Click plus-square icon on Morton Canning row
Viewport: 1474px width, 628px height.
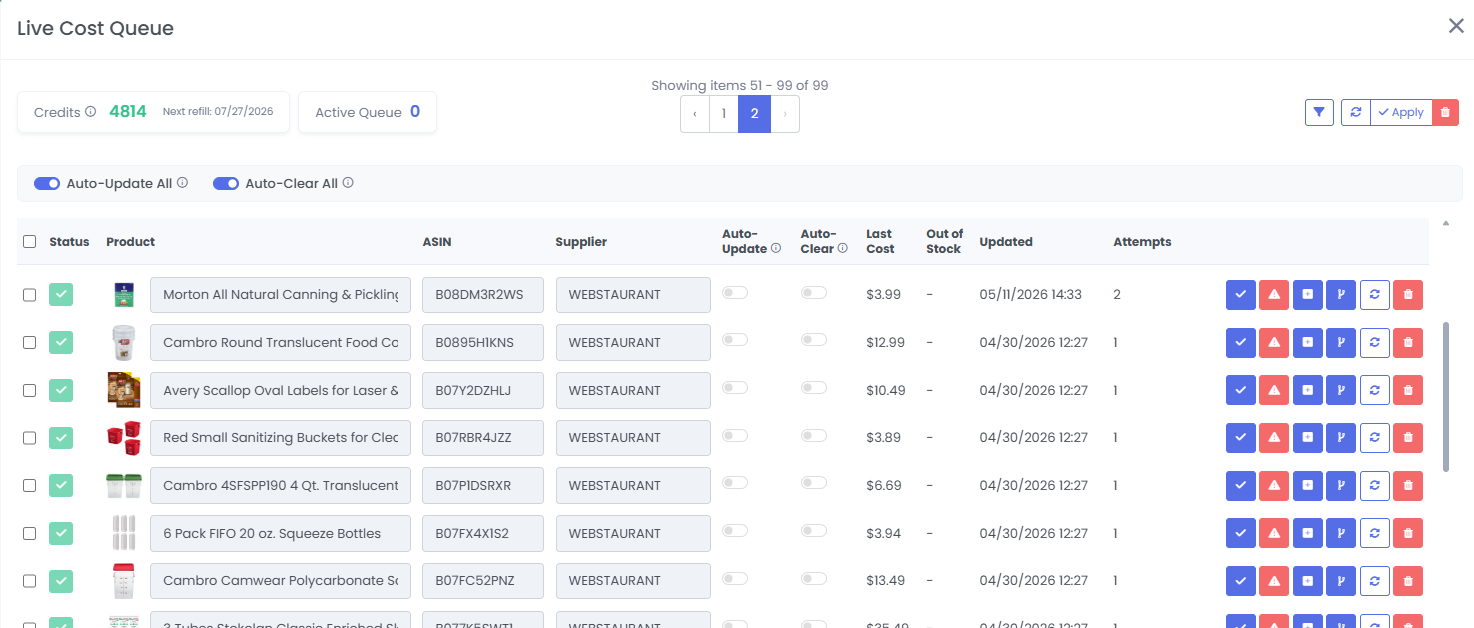coord(1307,294)
